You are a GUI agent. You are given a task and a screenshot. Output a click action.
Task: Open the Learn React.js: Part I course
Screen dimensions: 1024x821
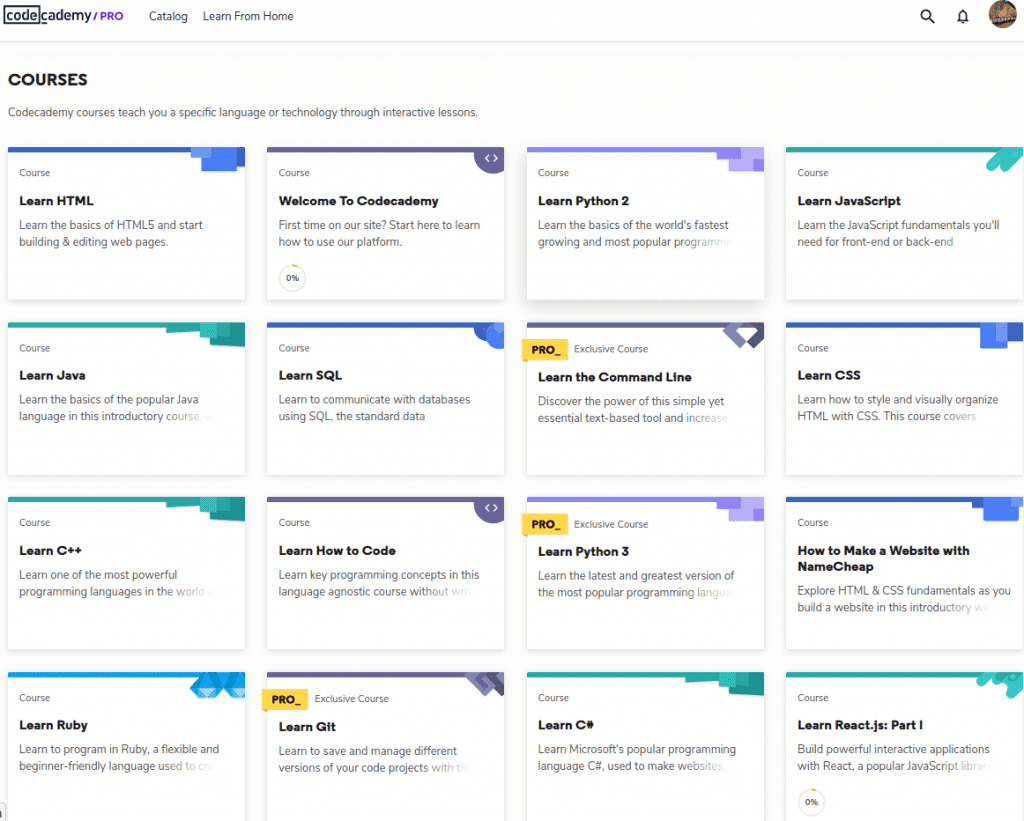coord(904,747)
